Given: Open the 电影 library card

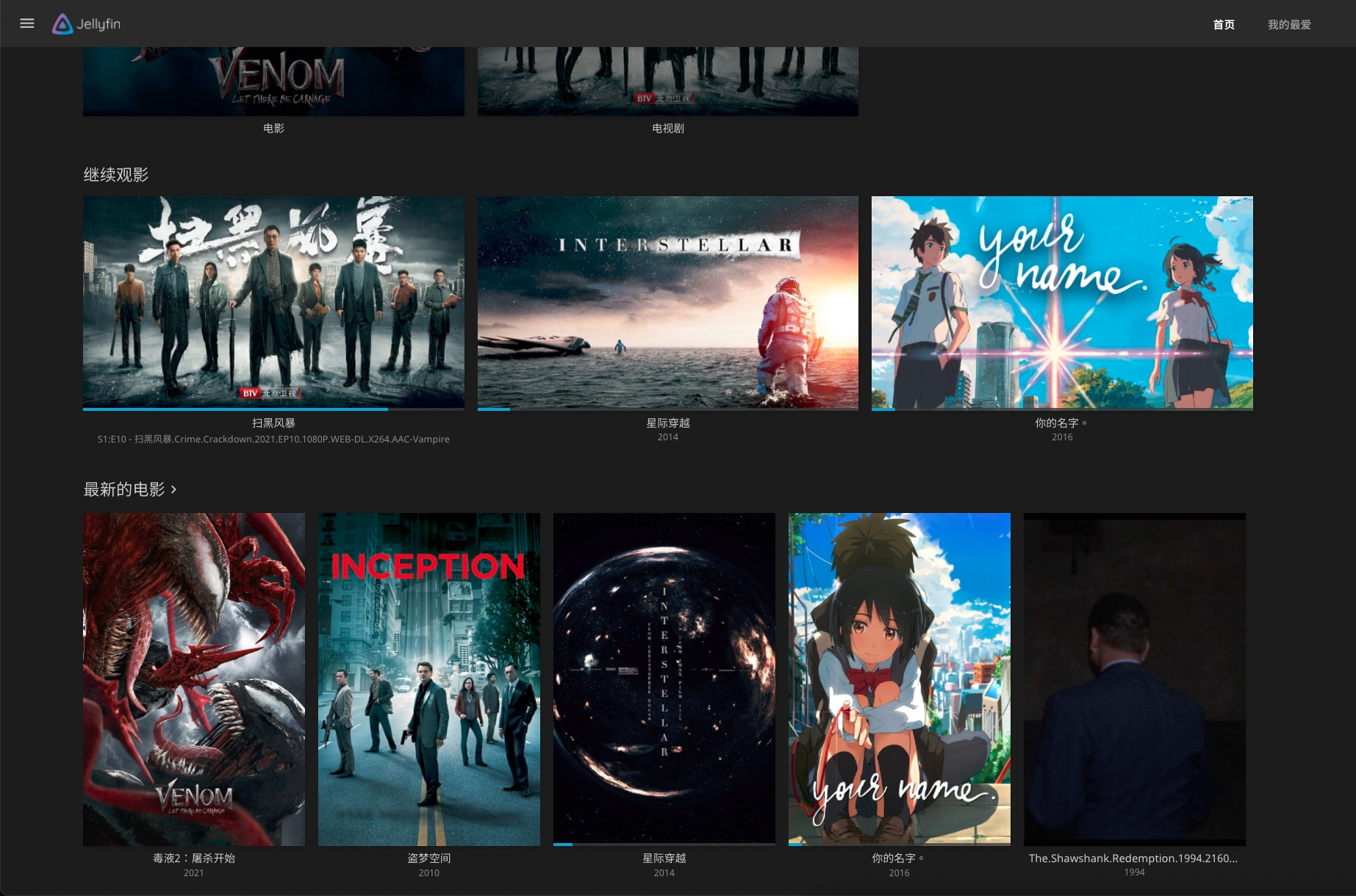Looking at the screenshot, I should (x=273, y=81).
